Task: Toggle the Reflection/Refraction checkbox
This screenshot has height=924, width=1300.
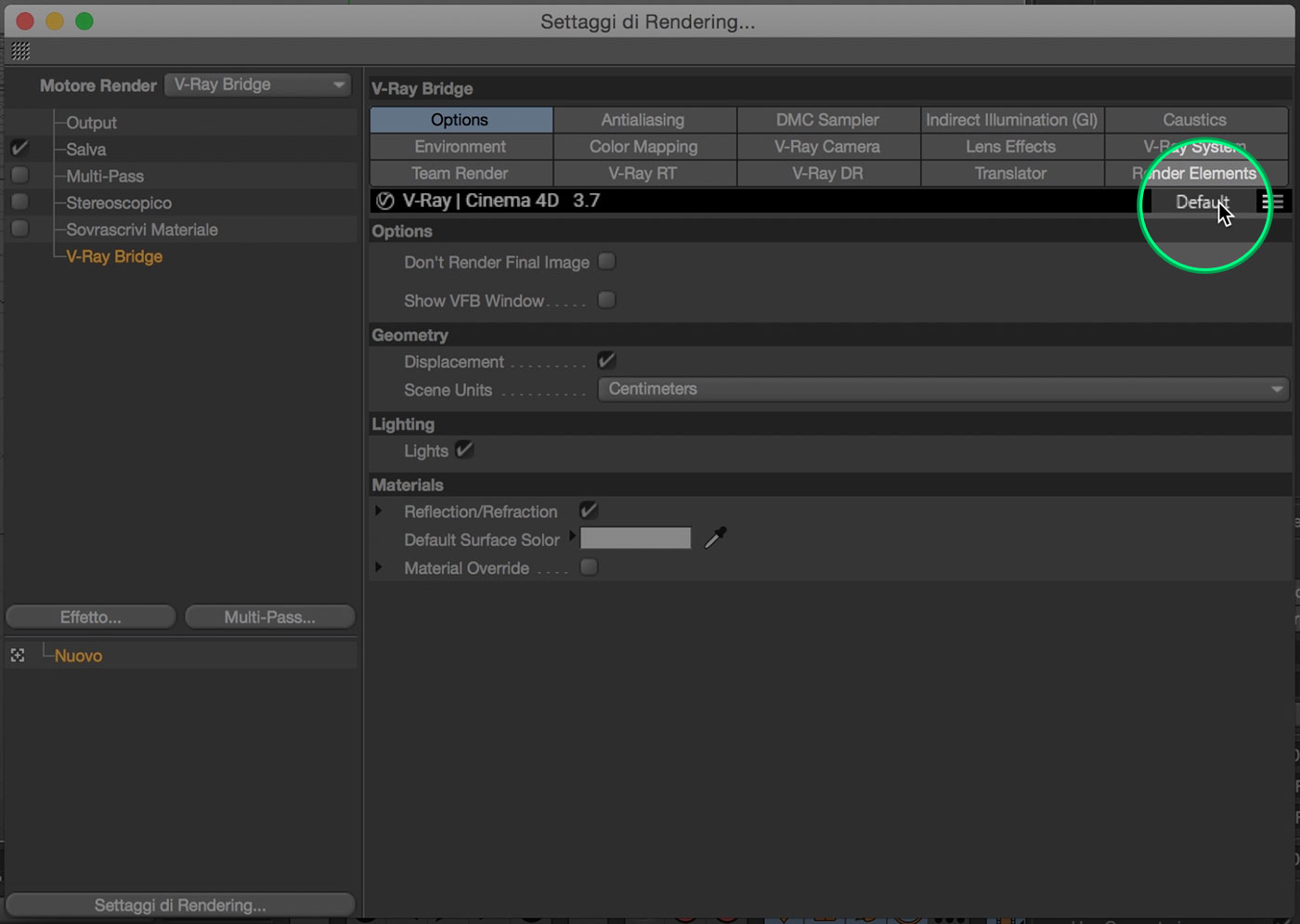Action: tap(589, 511)
